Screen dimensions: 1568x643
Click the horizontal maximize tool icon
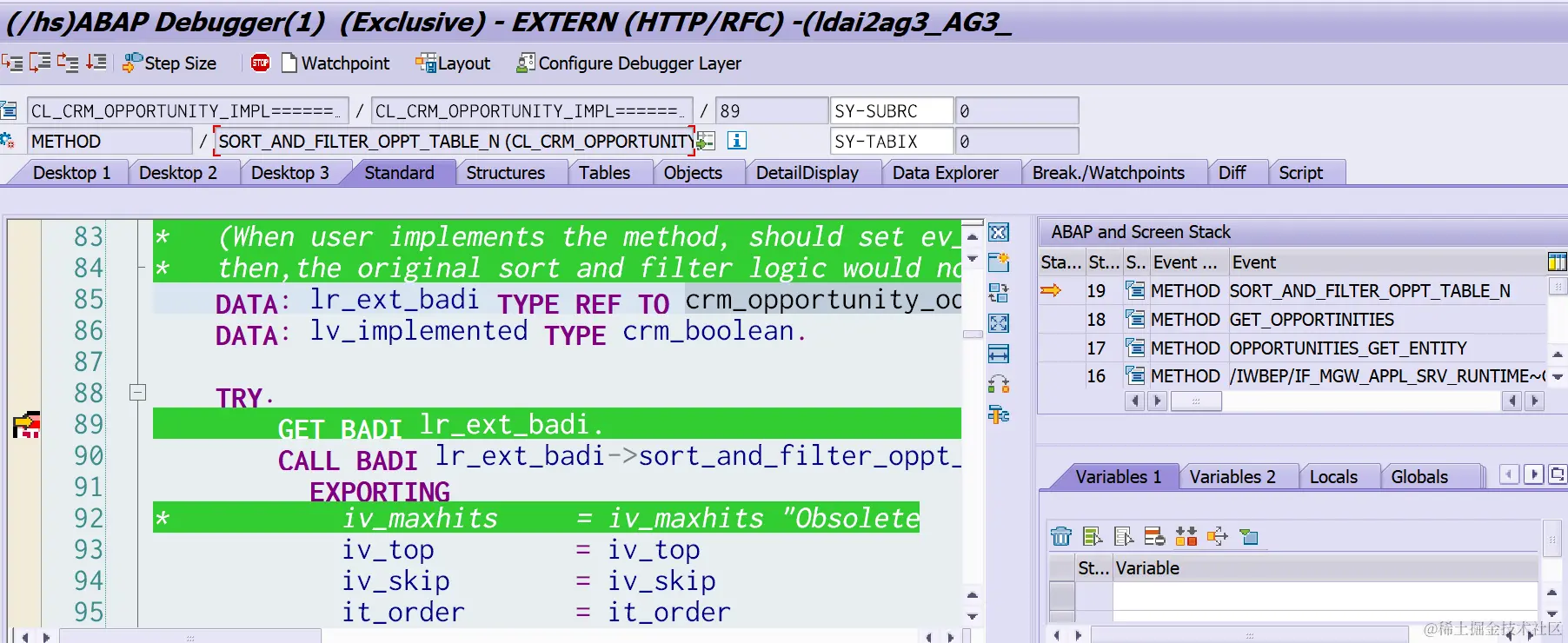(x=999, y=354)
